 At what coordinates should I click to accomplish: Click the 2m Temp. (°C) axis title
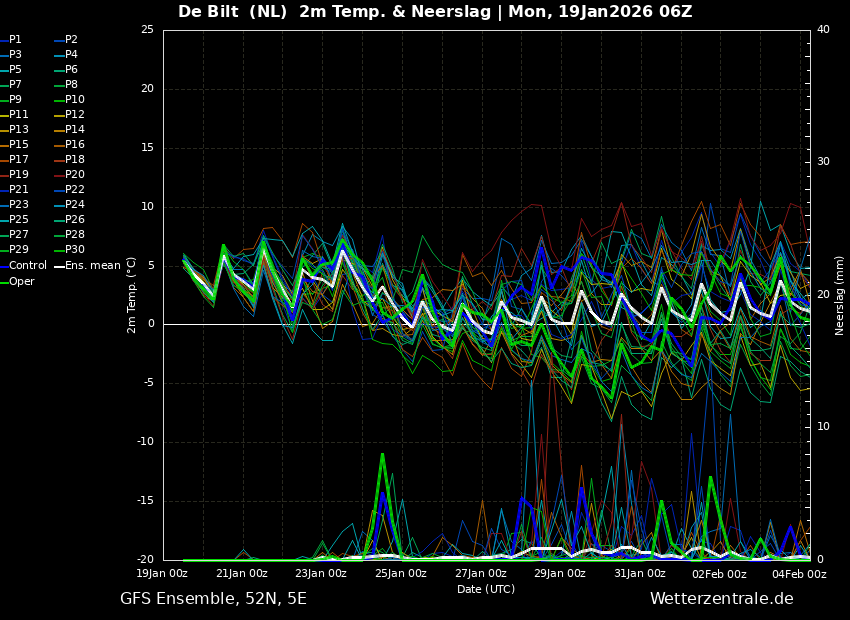[132, 295]
